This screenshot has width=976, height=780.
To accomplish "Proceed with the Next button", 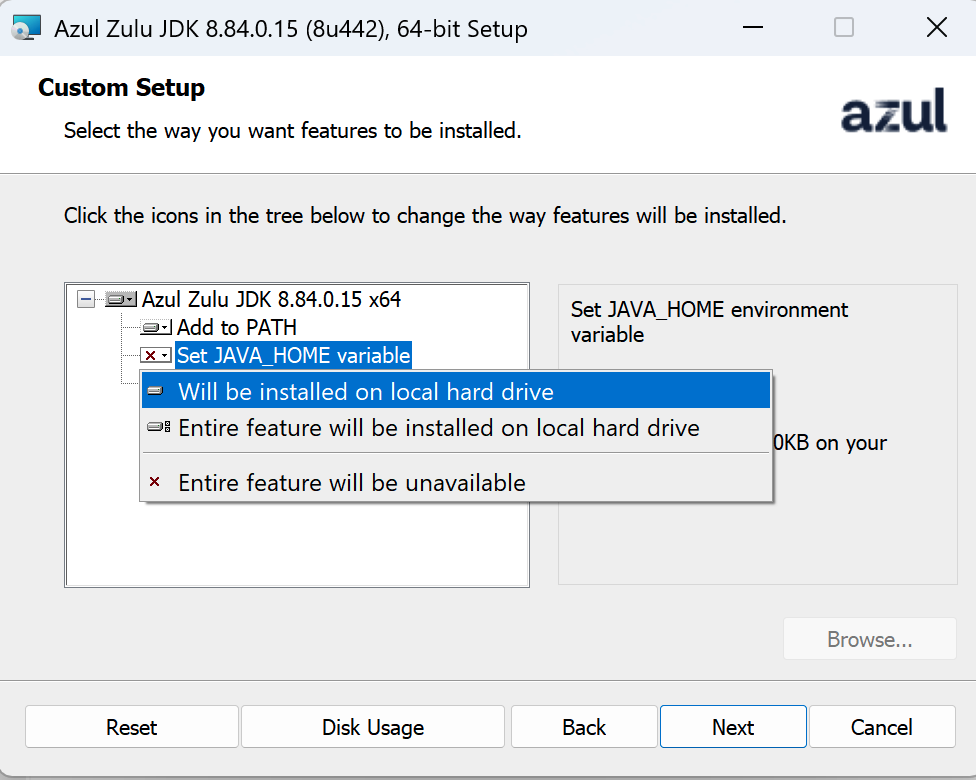I will pyautogui.click(x=732, y=727).
